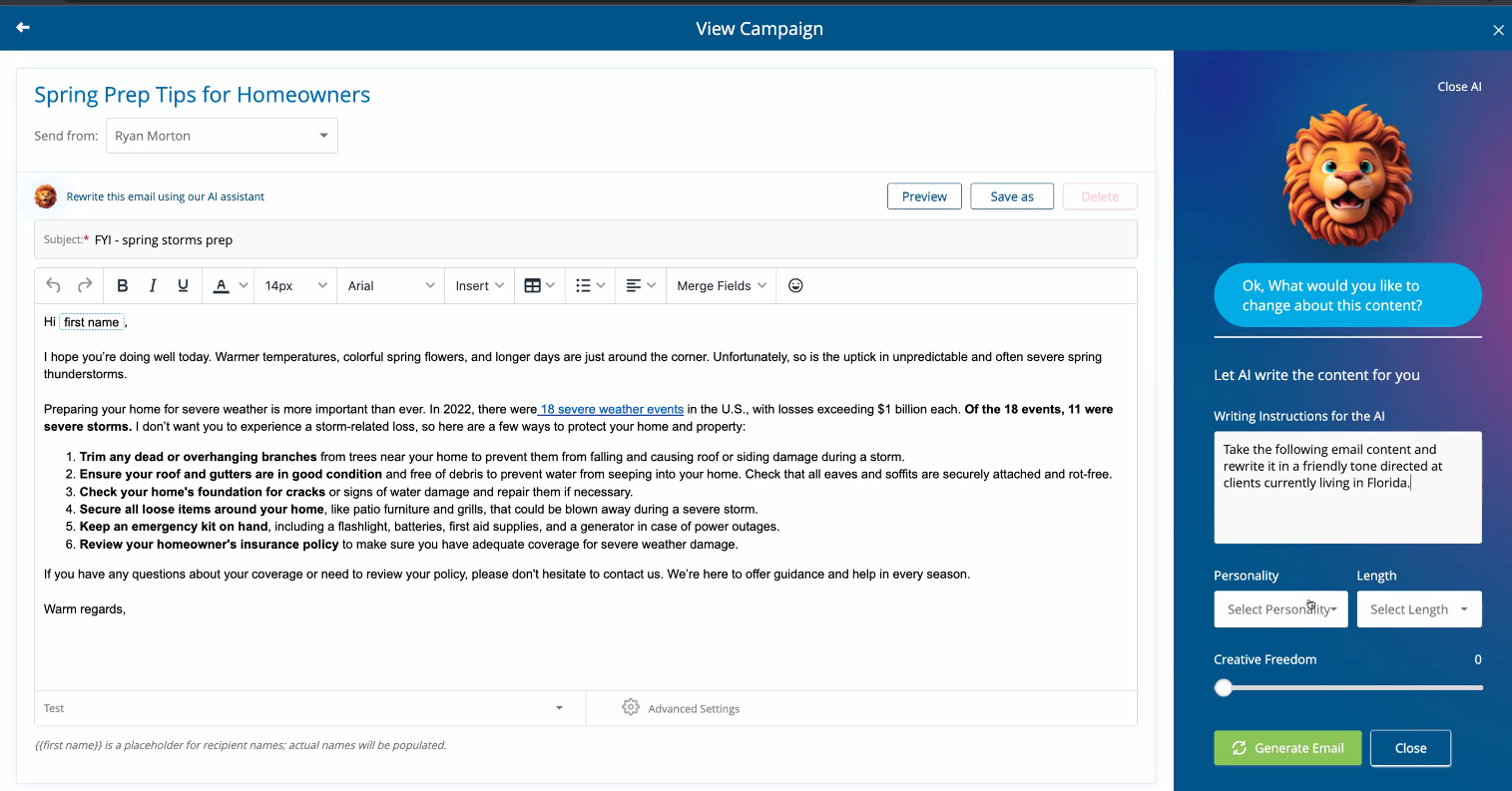Toggle italic formatting

[153, 285]
